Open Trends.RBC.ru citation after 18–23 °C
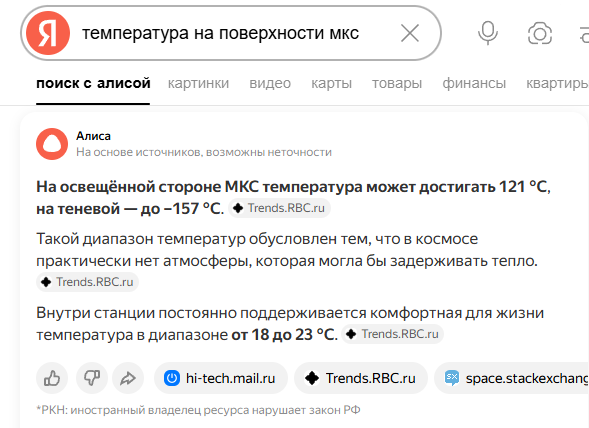The height and width of the screenshot is (428, 589). [x=393, y=334]
